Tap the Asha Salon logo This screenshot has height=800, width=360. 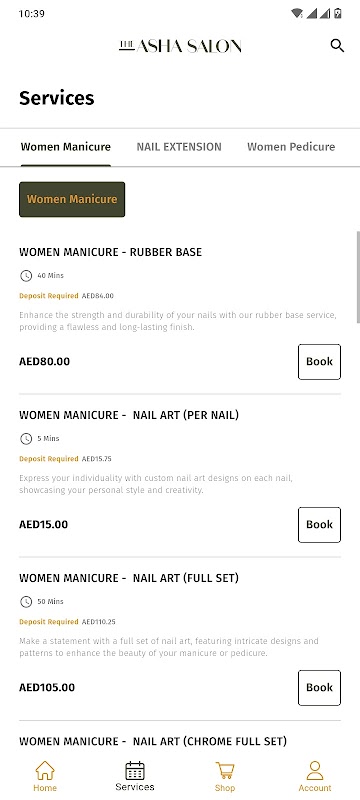pos(180,46)
